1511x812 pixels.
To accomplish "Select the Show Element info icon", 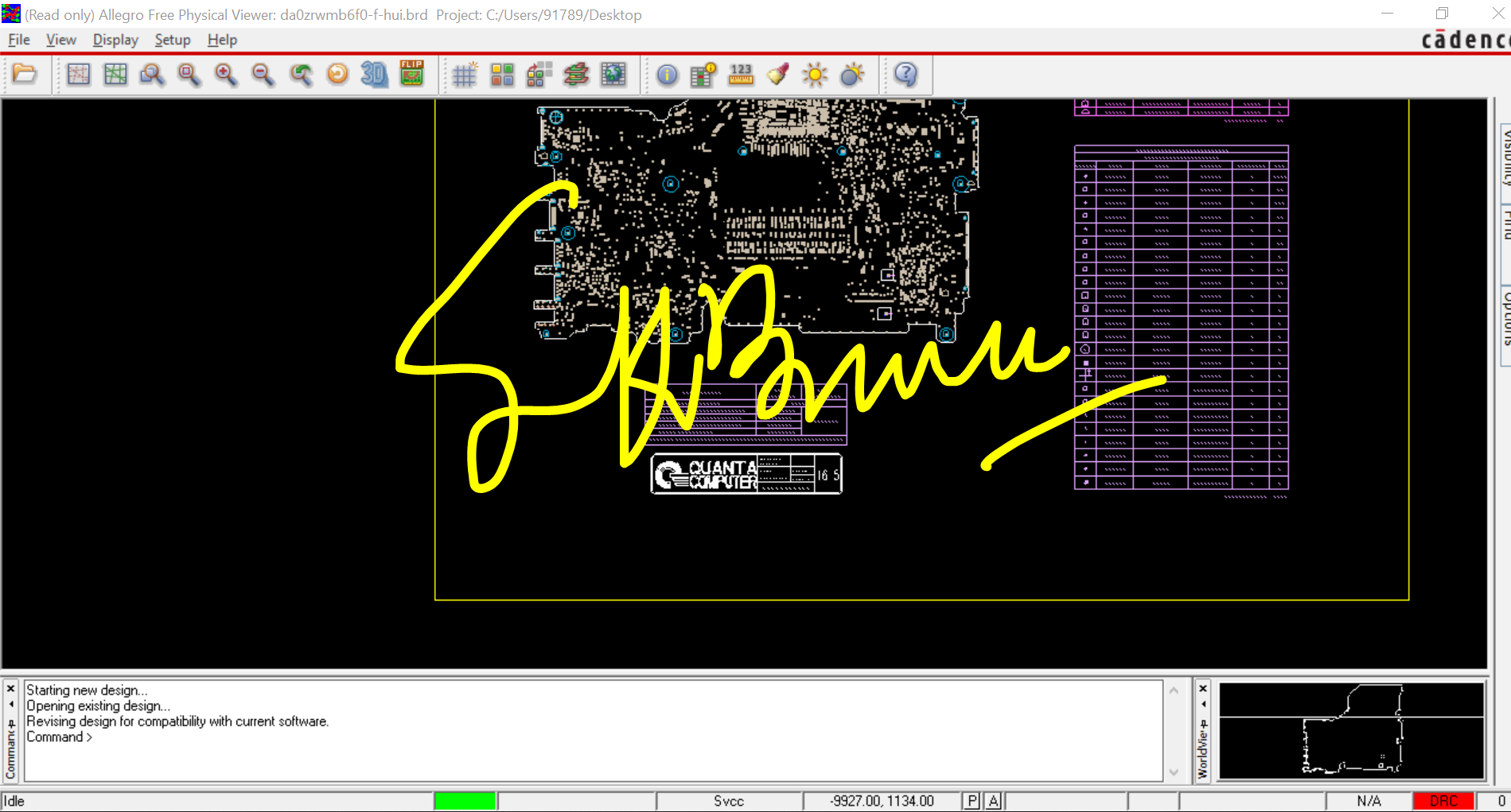I will pos(667,75).
